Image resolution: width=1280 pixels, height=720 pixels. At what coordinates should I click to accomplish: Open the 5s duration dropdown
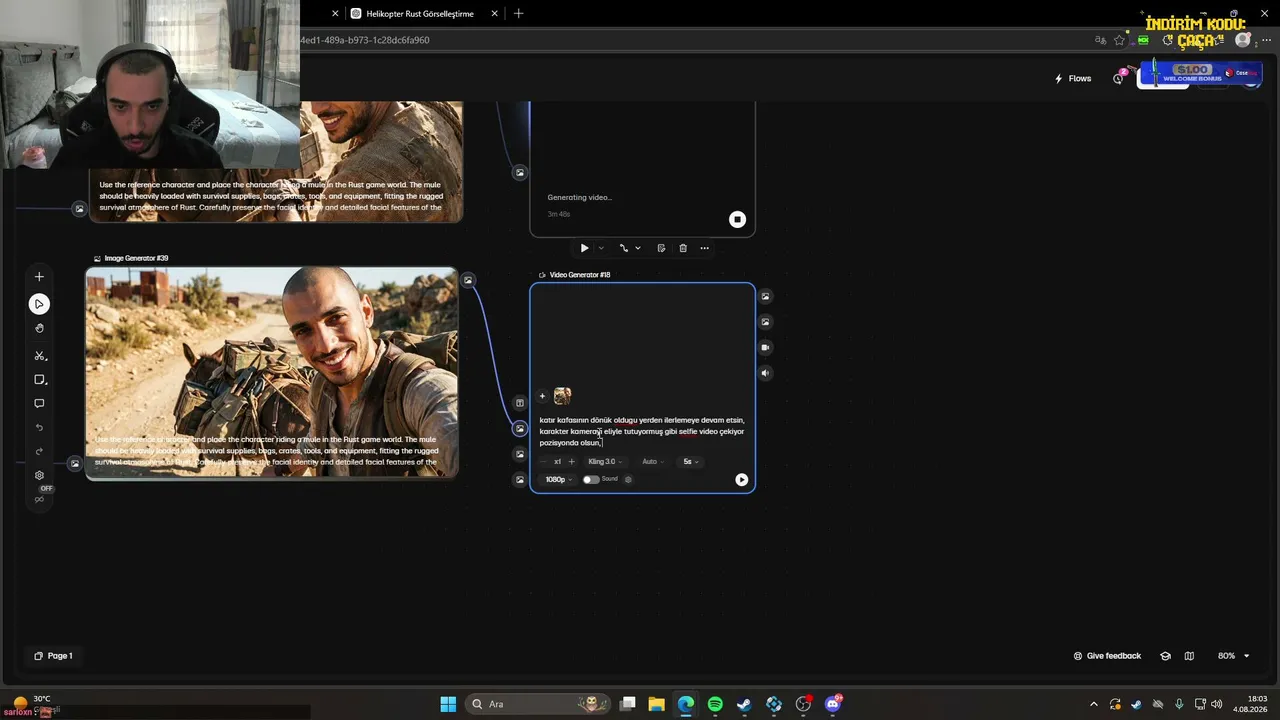point(691,462)
